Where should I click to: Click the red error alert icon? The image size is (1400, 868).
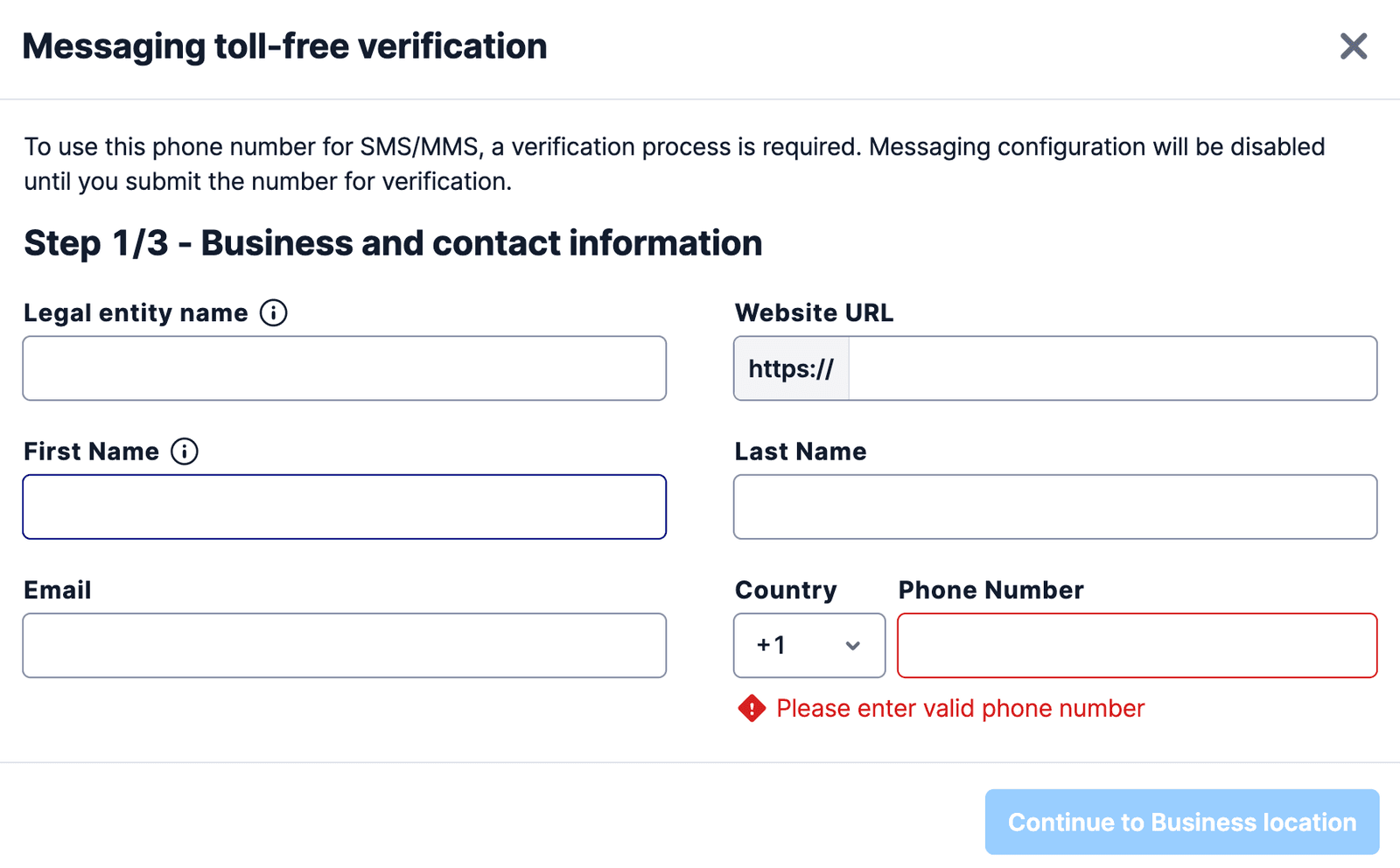tap(751, 708)
